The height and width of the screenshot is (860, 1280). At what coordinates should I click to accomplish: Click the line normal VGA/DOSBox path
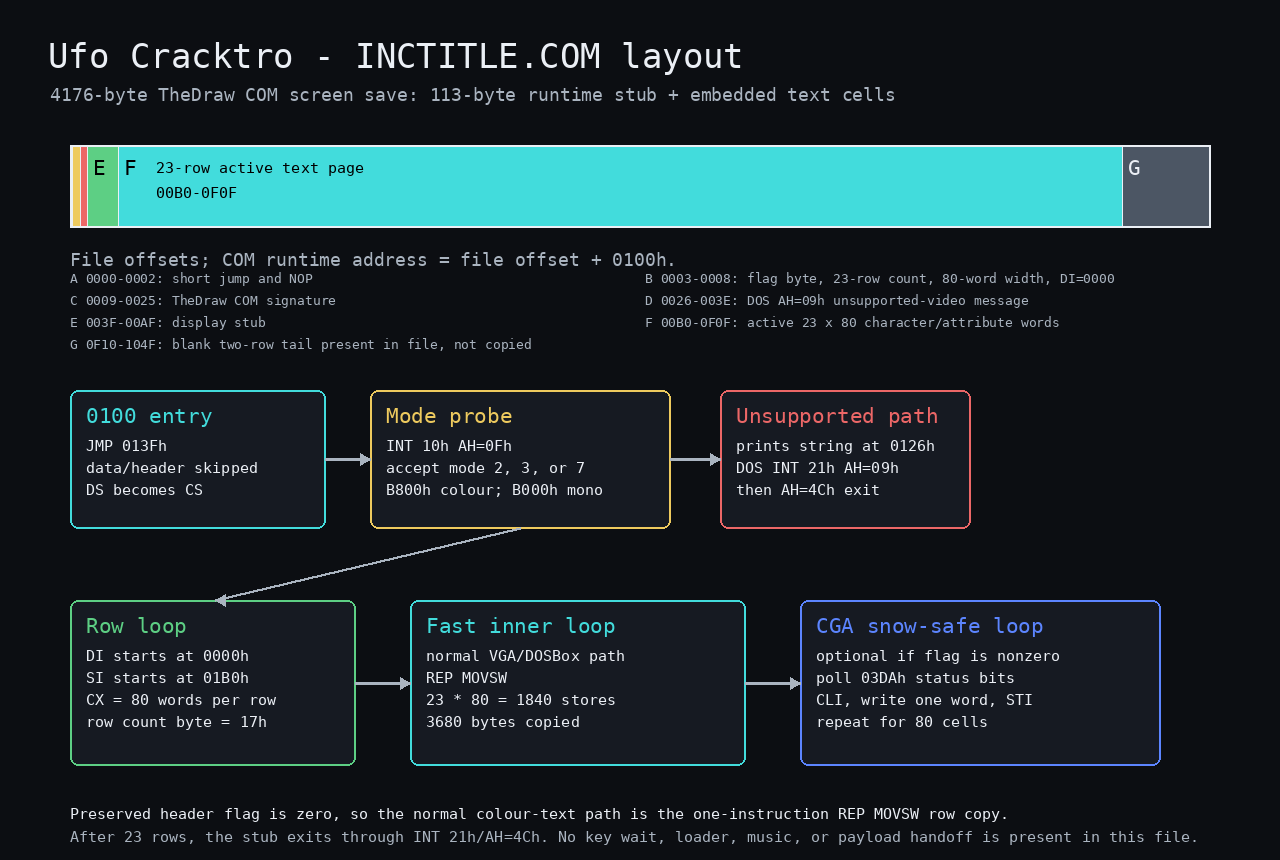tap(525, 656)
